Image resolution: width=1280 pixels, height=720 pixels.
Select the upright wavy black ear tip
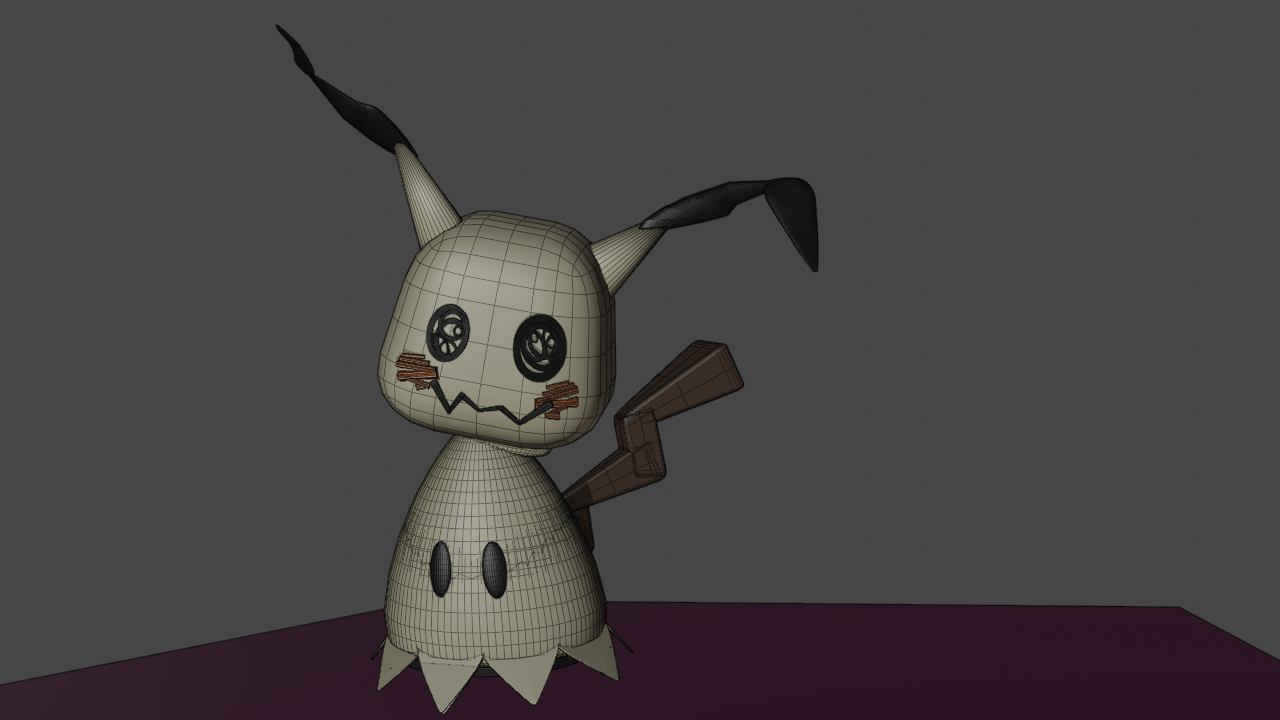pos(345,92)
